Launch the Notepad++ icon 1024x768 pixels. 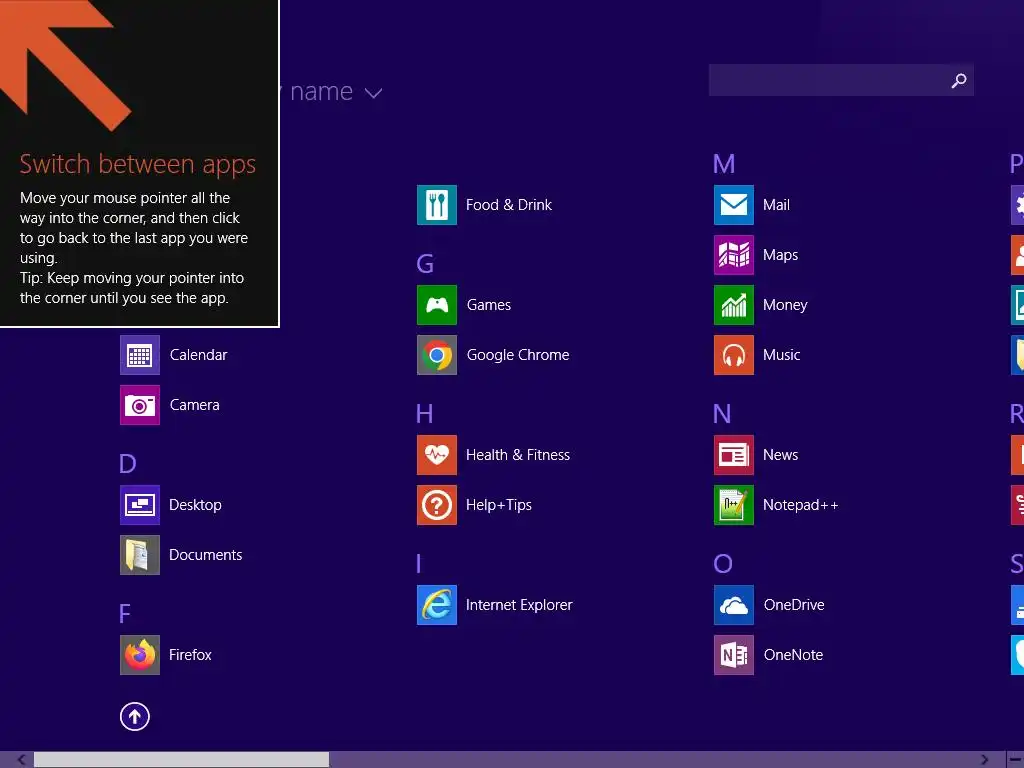734,505
